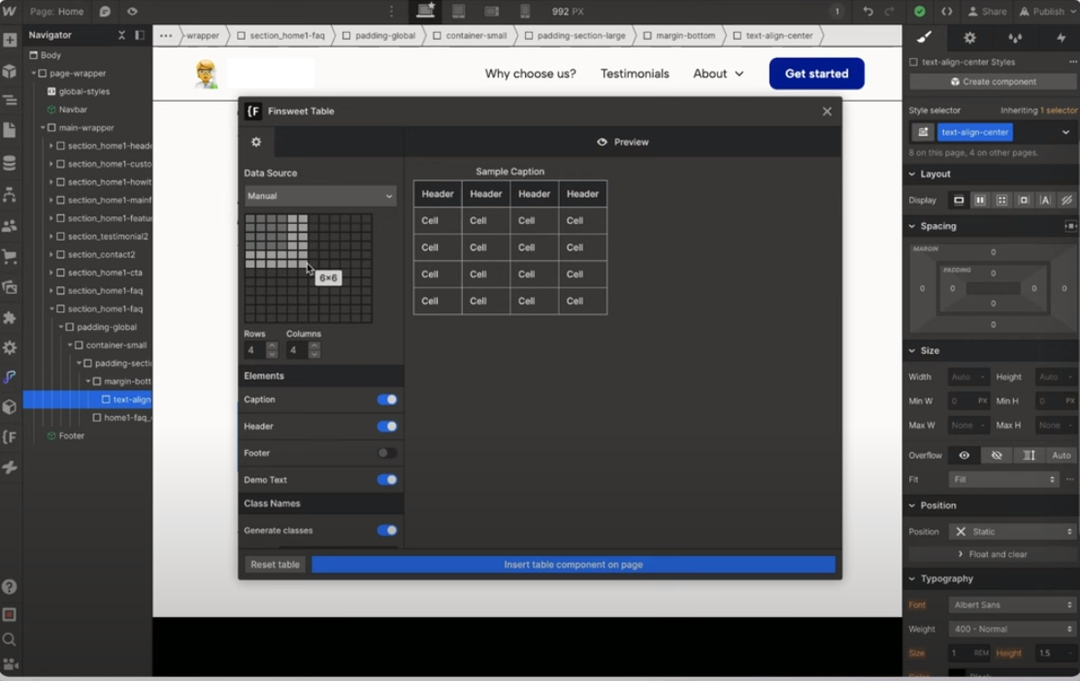Toggle the Demo Text switch

click(387, 480)
